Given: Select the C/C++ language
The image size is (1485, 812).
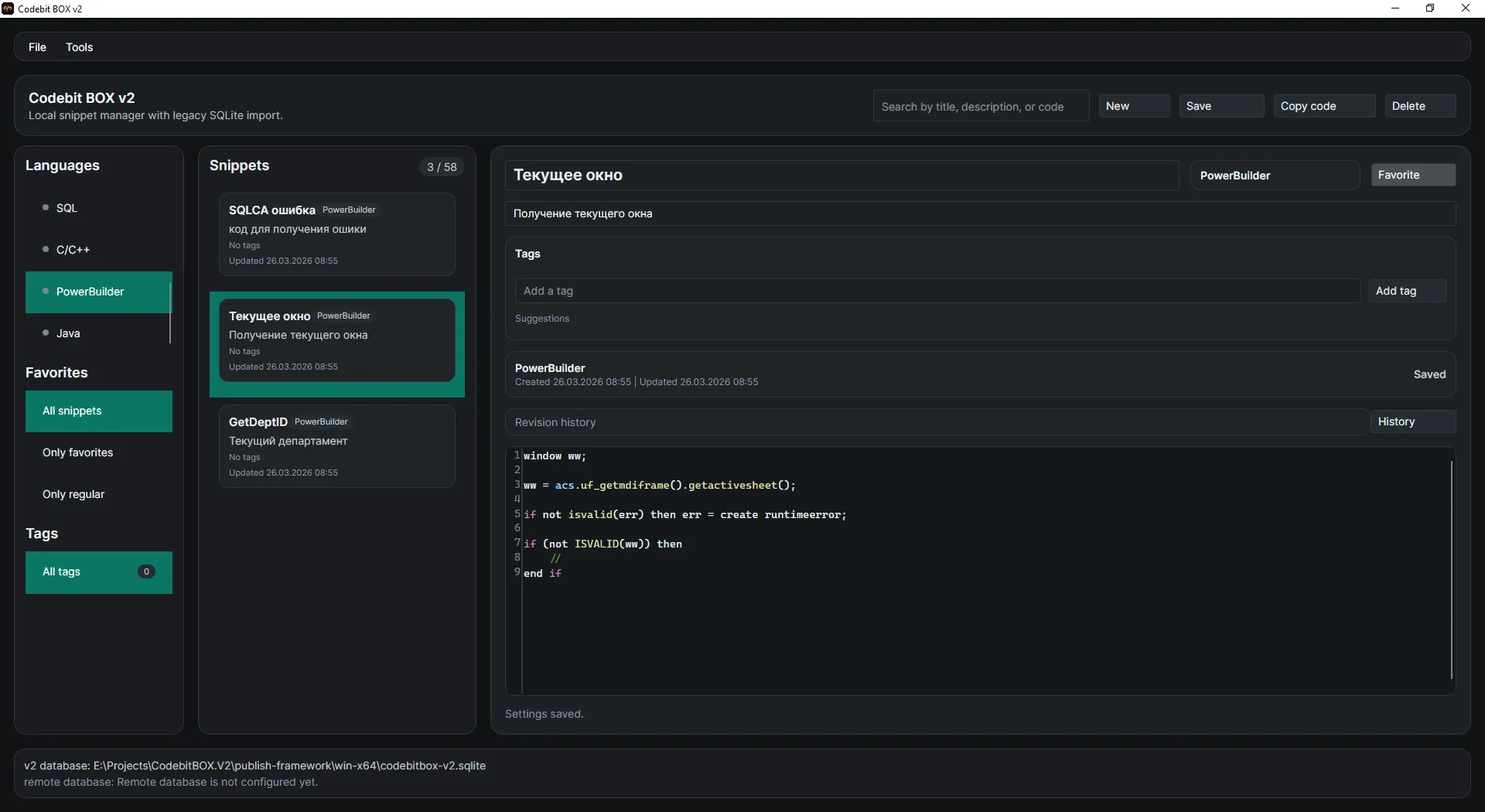Looking at the screenshot, I should (73, 250).
